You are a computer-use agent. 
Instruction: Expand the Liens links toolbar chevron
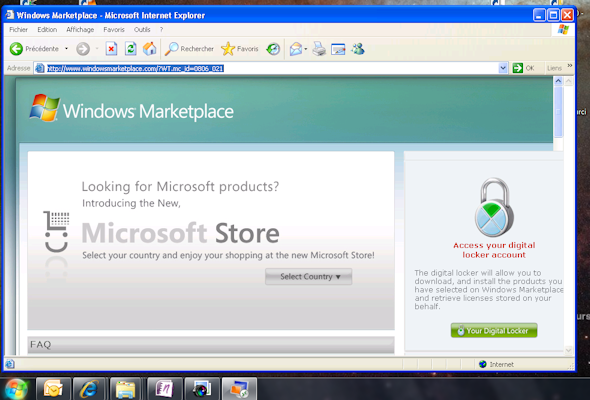click(x=570, y=66)
